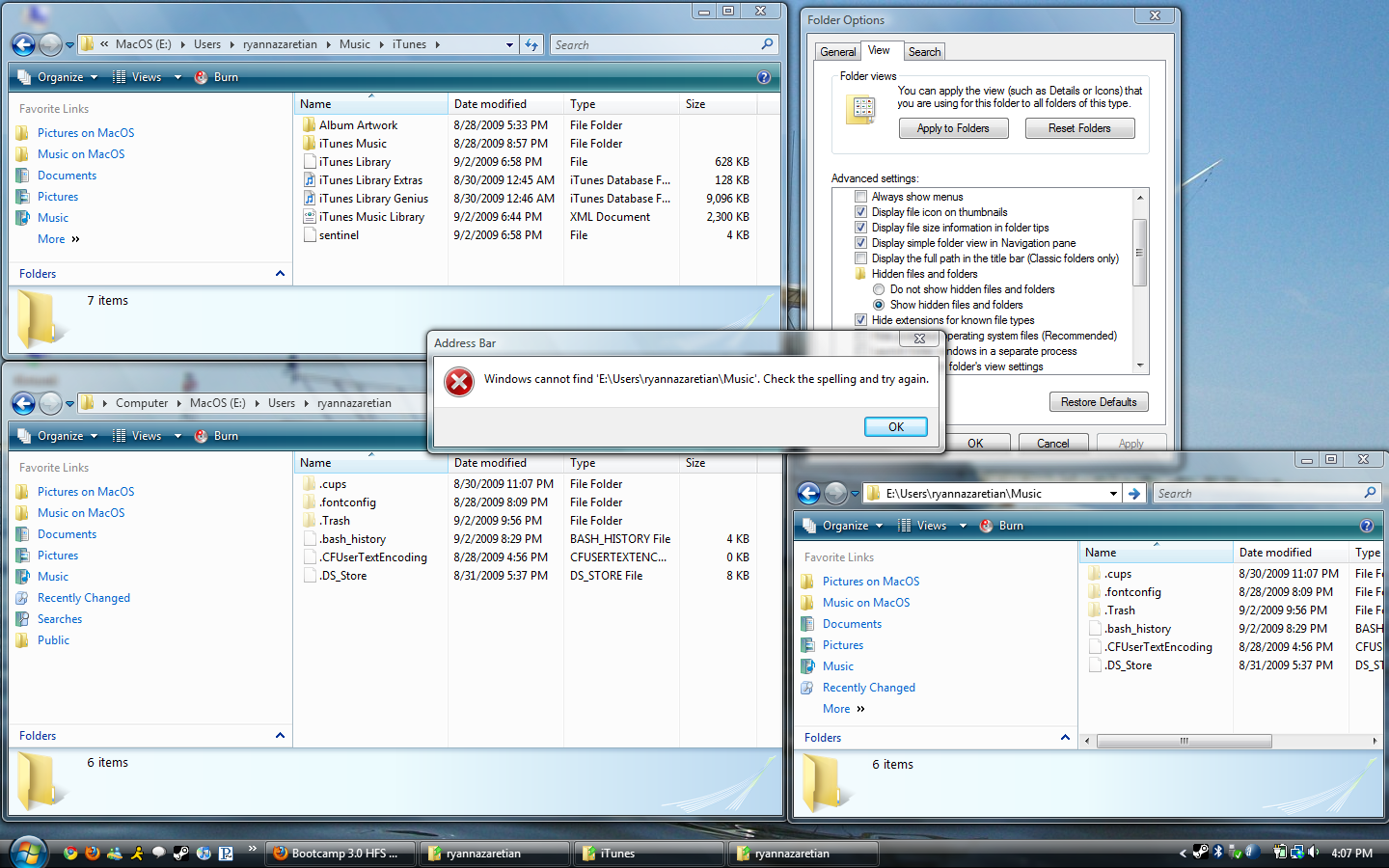Click the Advanced settings vertical scrollbar thumb
The width and height of the screenshot is (1389, 868).
tap(1139, 253)
